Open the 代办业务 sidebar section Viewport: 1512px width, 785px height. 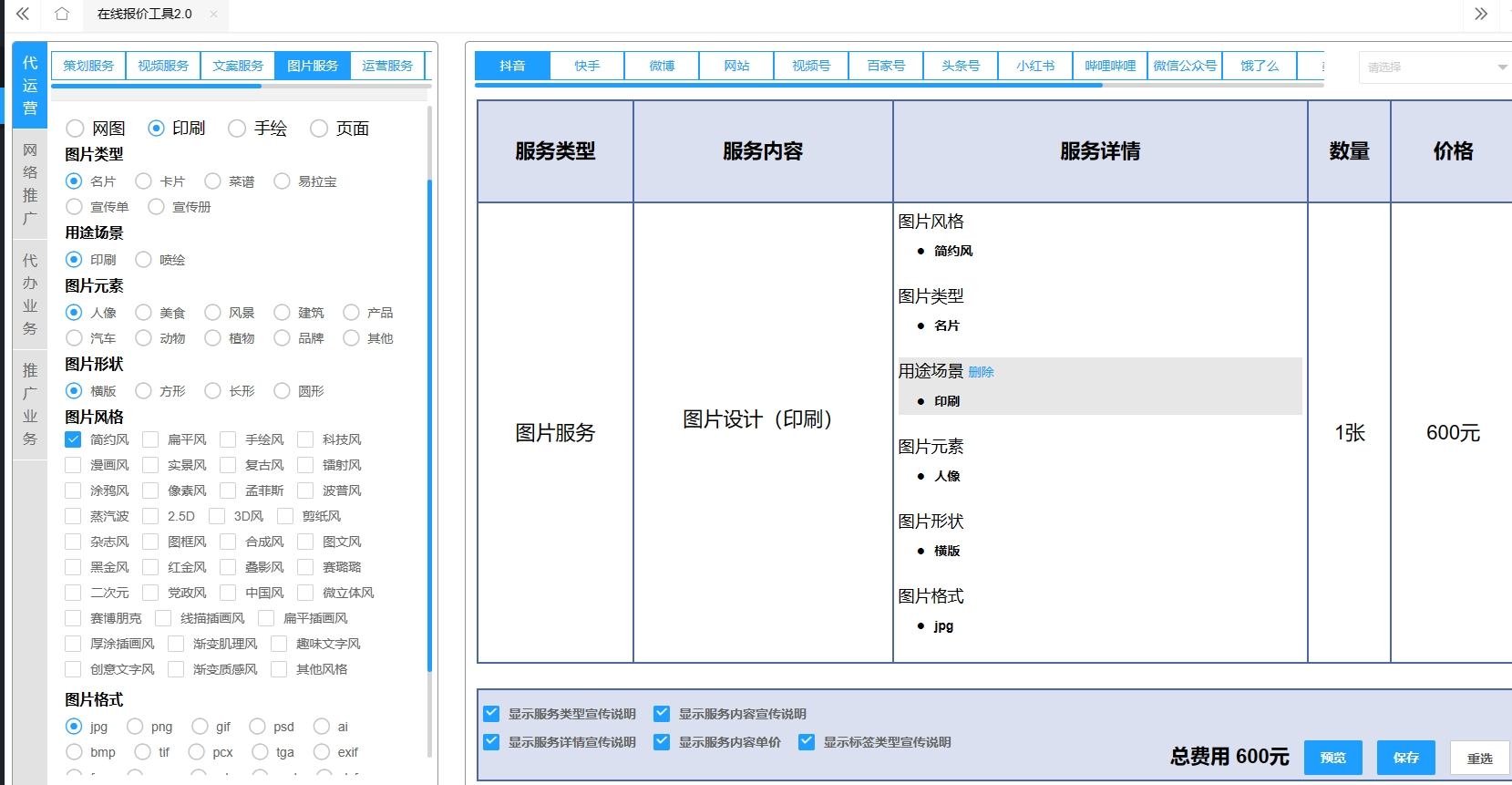point(30,294)
